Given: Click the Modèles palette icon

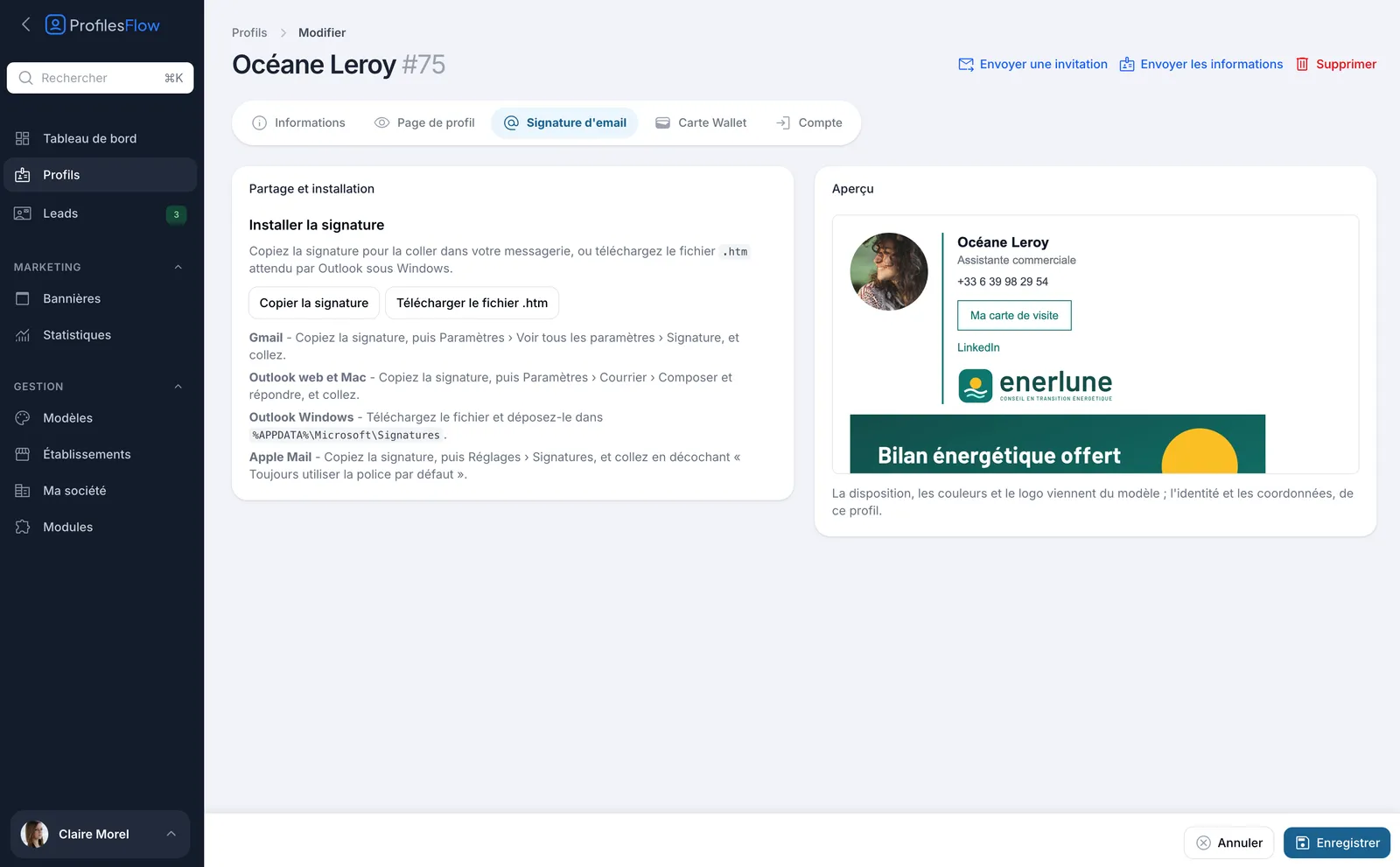Looking at the screenshot, I should (x=23, y=418).
